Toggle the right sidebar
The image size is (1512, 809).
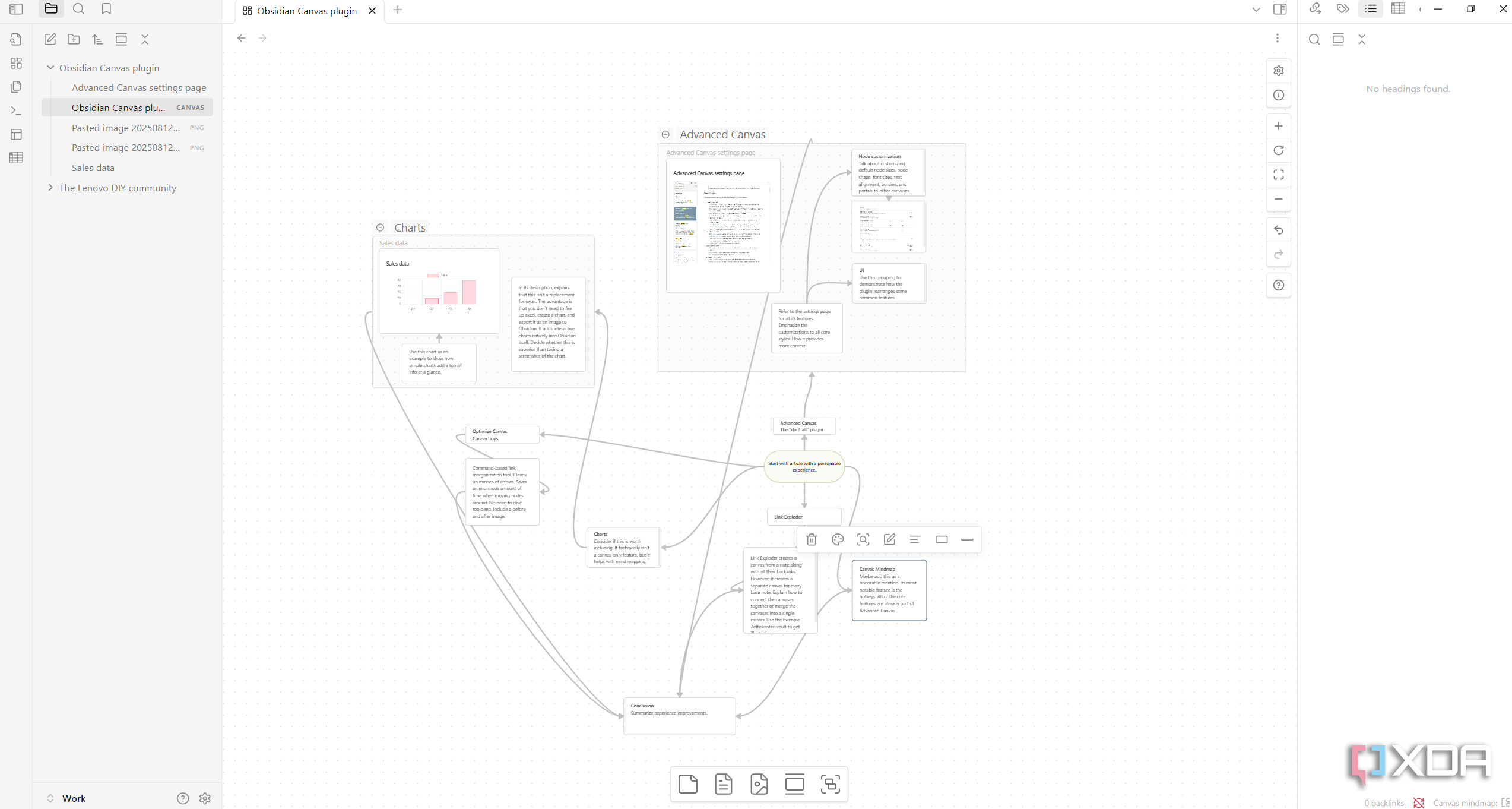point(1280,9)
